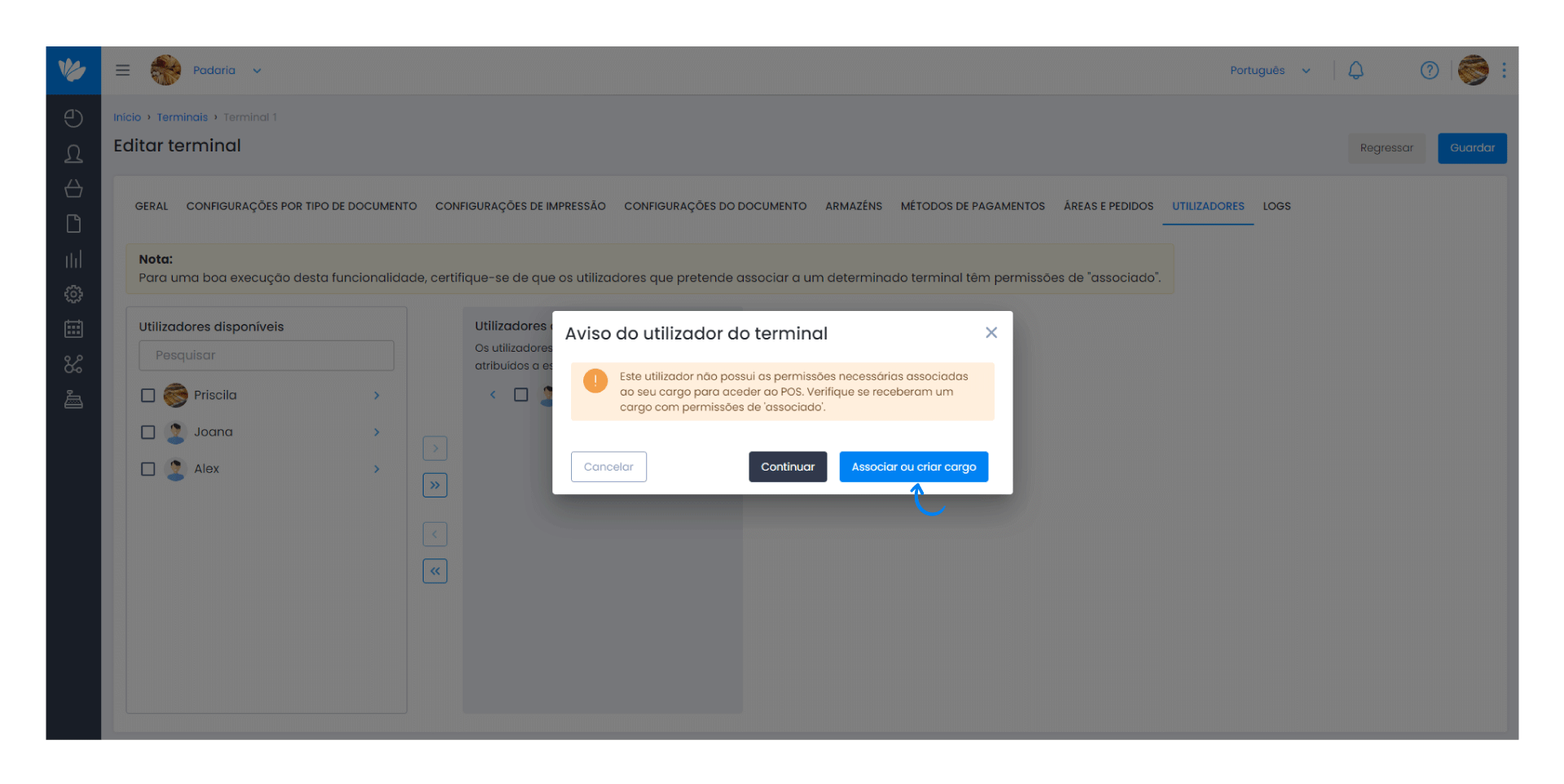
Task: Click the name Alex in list
Action: [207, 468]
